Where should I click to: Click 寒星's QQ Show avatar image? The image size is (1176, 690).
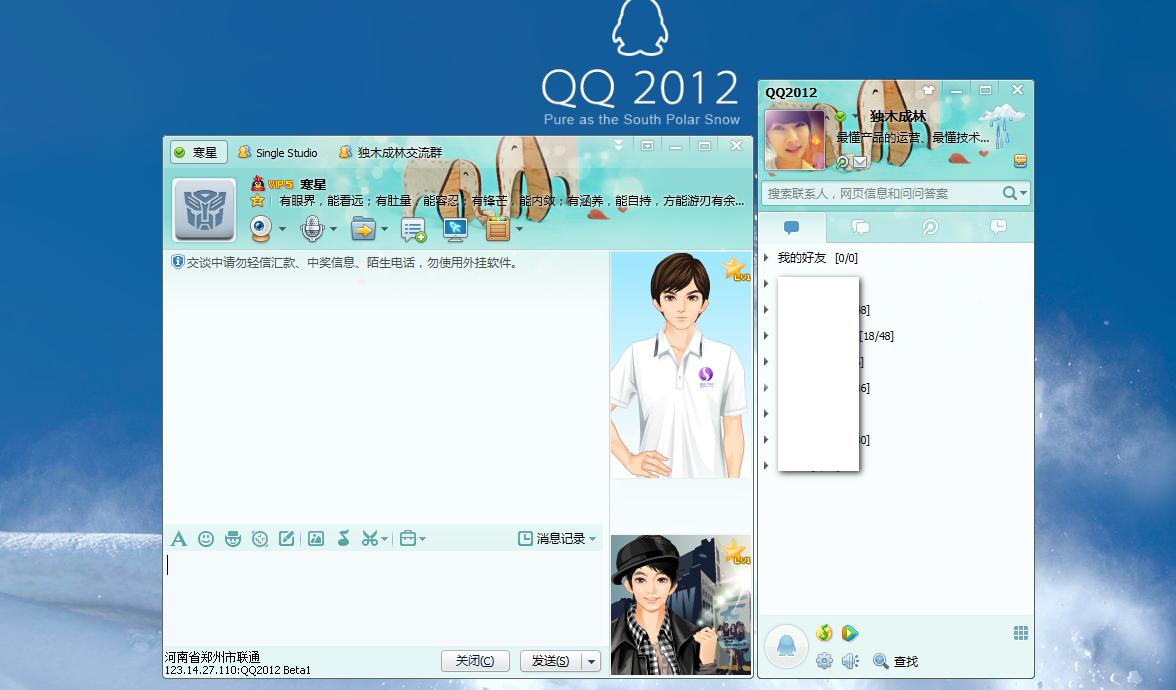pos(681,364)
